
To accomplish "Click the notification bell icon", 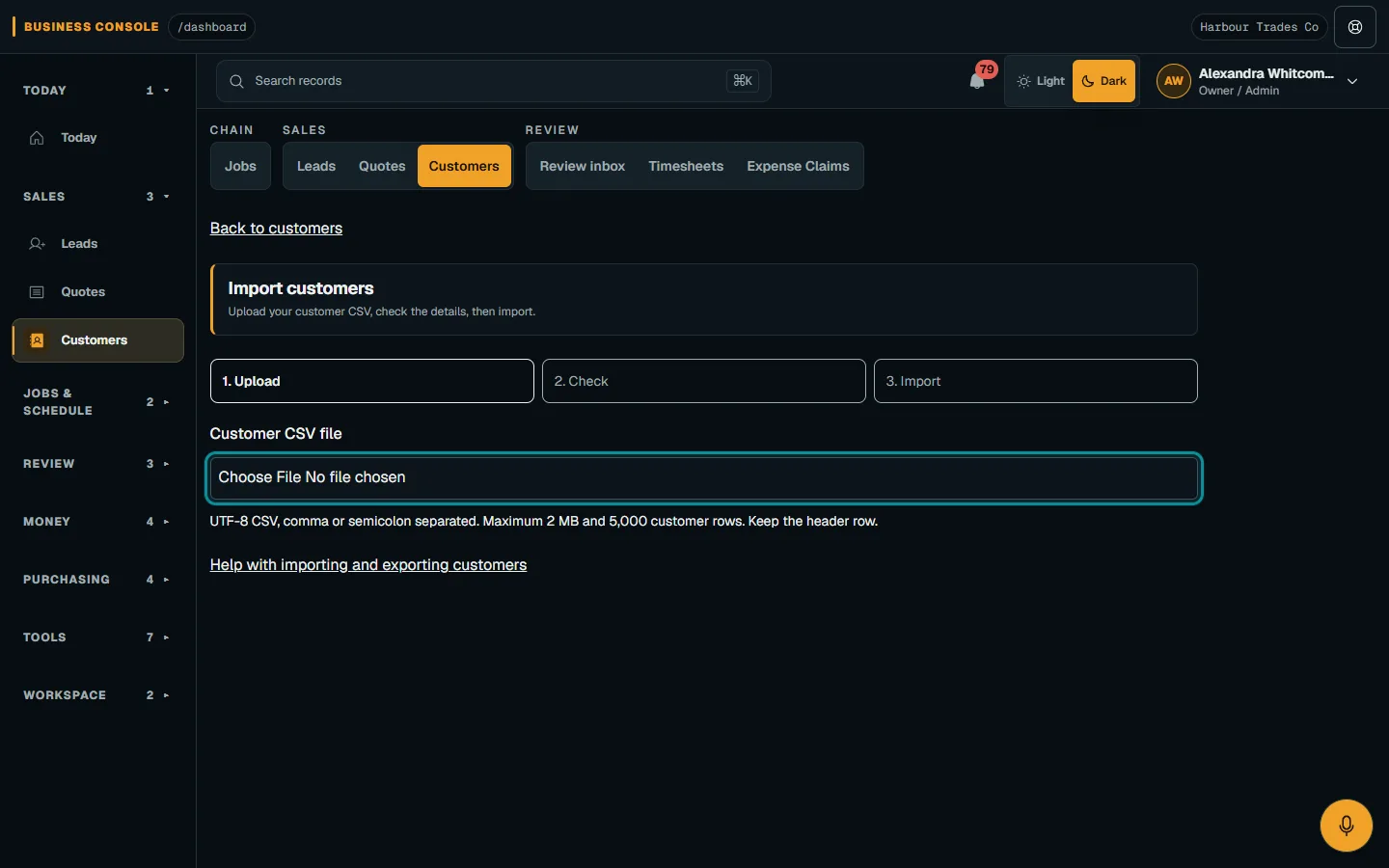I will coord(977,81).
